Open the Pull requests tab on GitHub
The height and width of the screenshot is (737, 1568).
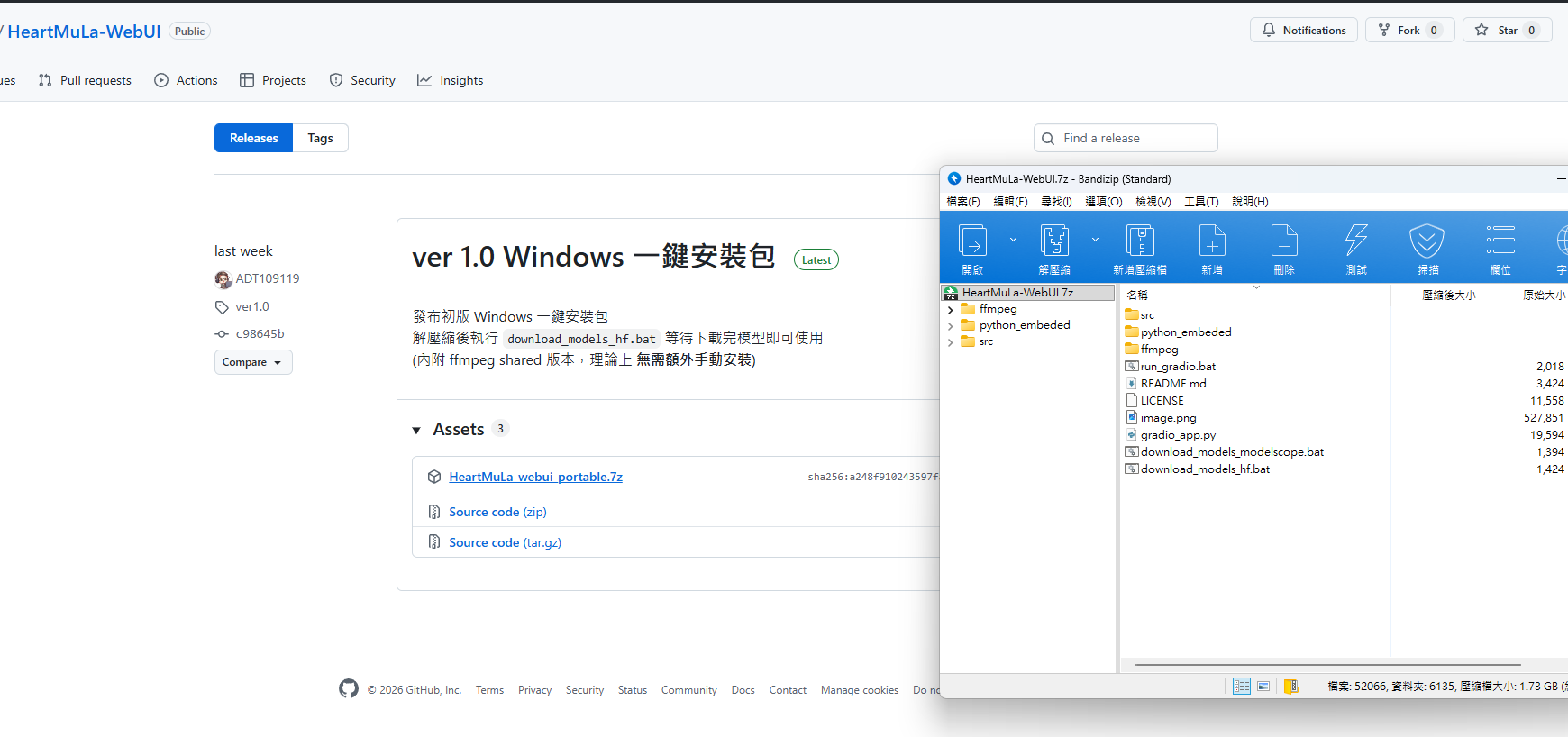tap(85, 80)
